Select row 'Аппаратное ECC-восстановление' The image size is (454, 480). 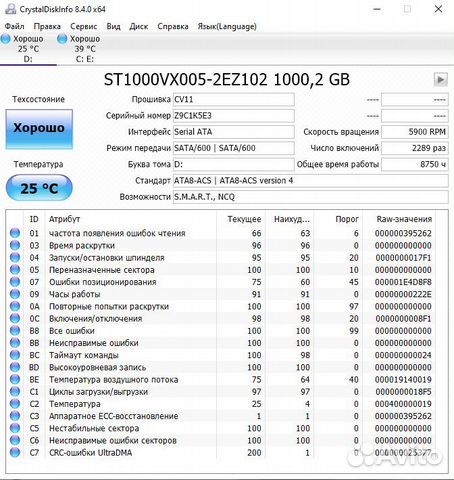tap(222, 416)
